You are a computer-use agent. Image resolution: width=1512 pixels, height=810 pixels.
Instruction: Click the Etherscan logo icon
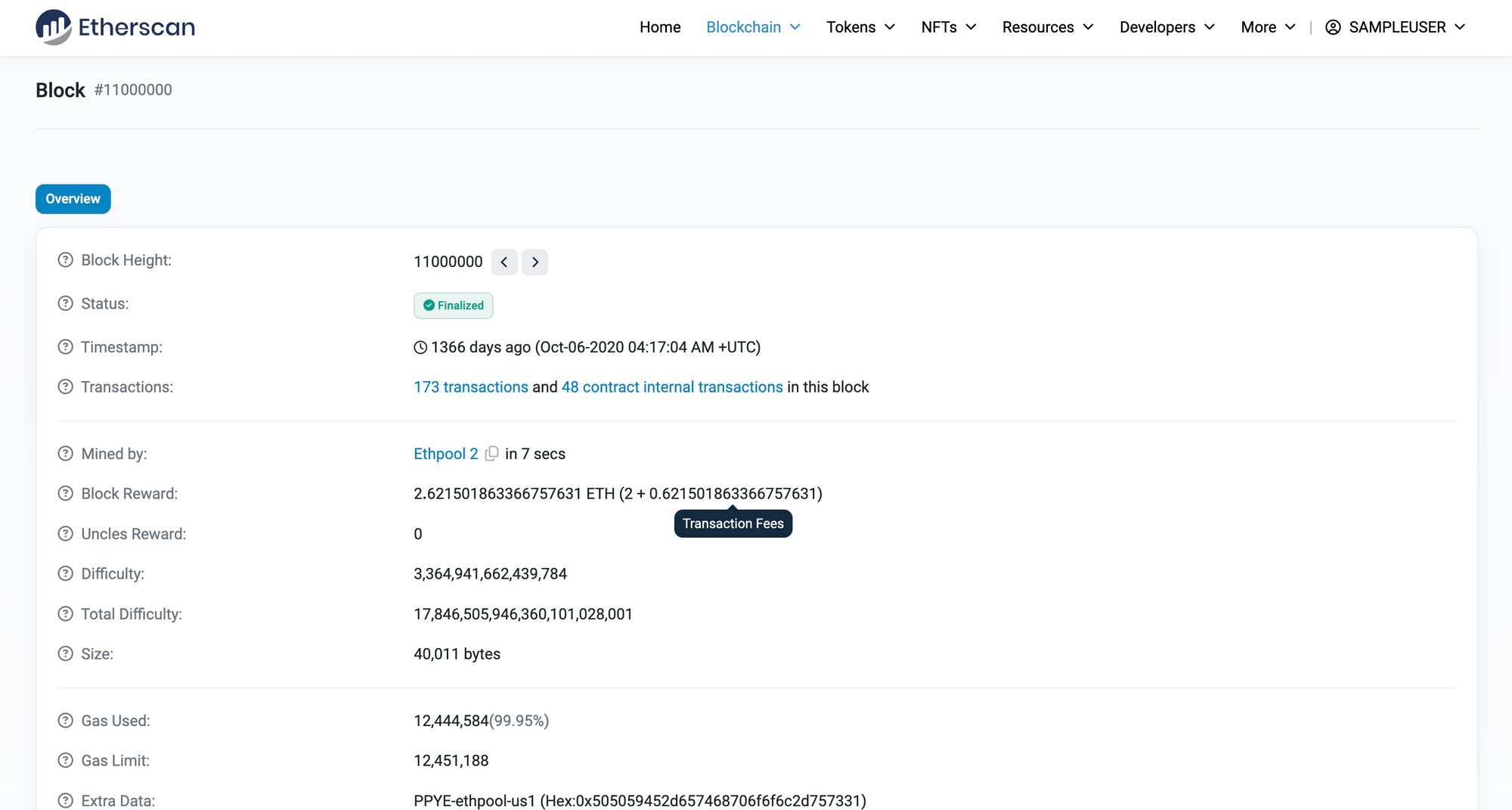pos(53,27)
